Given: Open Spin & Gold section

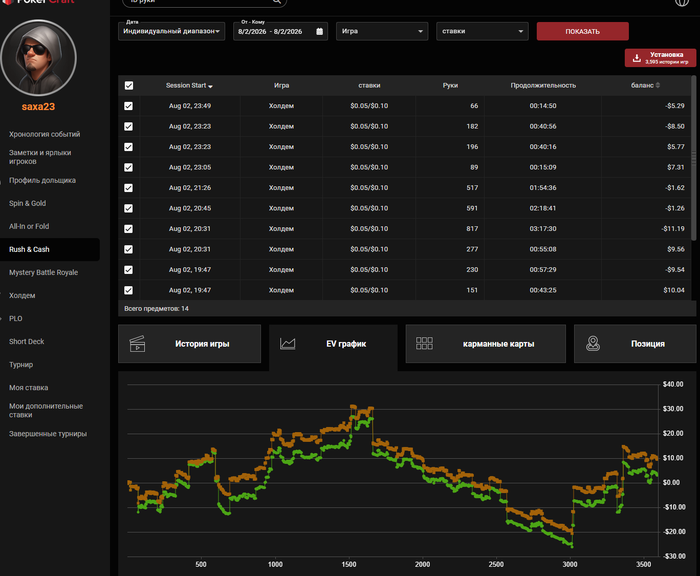Looking at the screenshot, I should (27, 203).
